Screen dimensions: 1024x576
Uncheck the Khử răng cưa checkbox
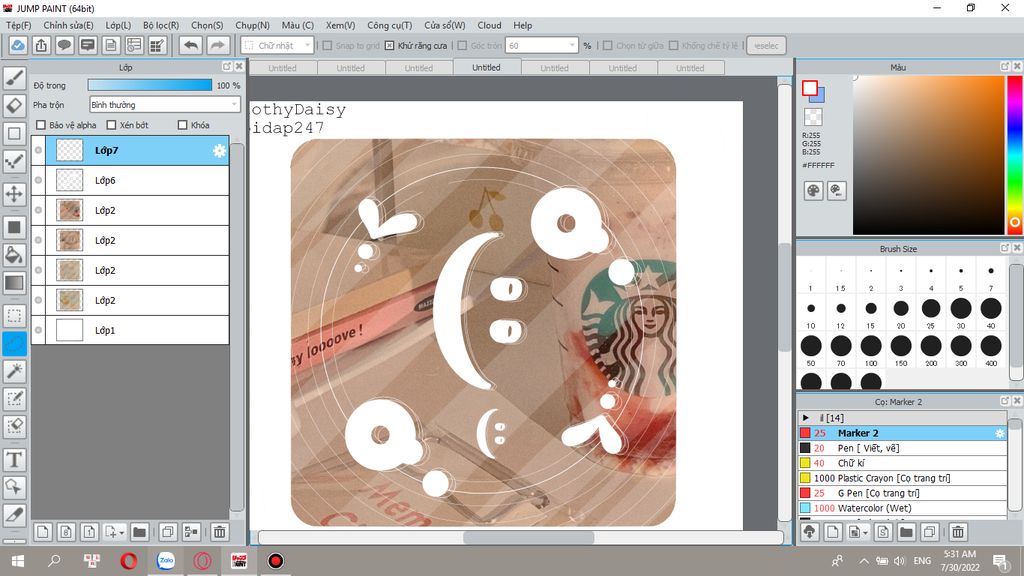390,46
